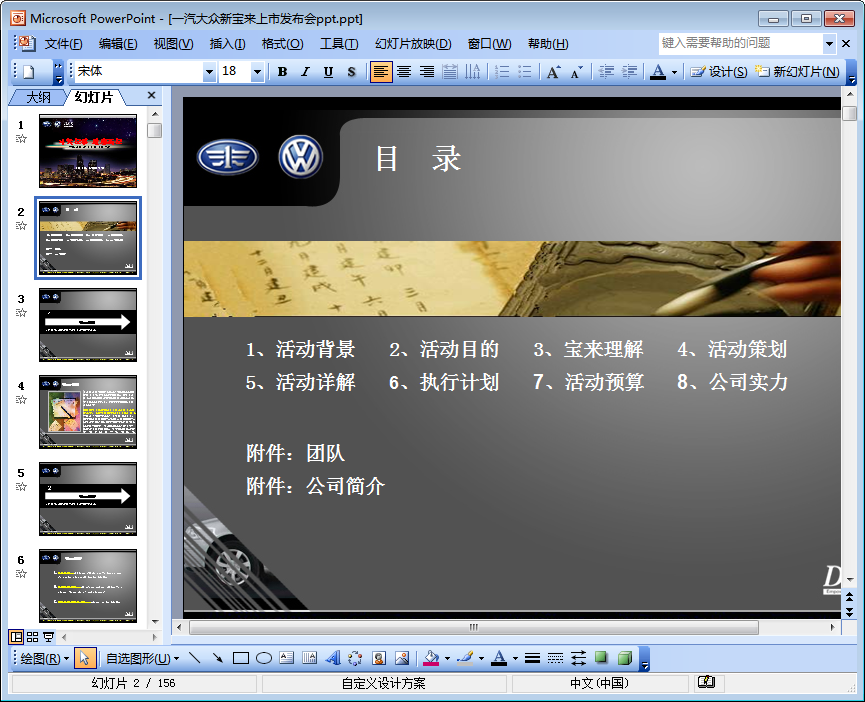865x702 pixels.
Task: Select the Line drawing tool
Action: tap(195, 658)
